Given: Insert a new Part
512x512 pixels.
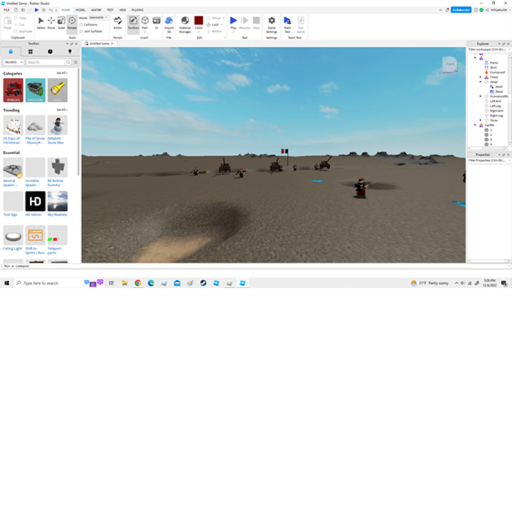Looking at the screenshot, I should click(x=145, y=23).
